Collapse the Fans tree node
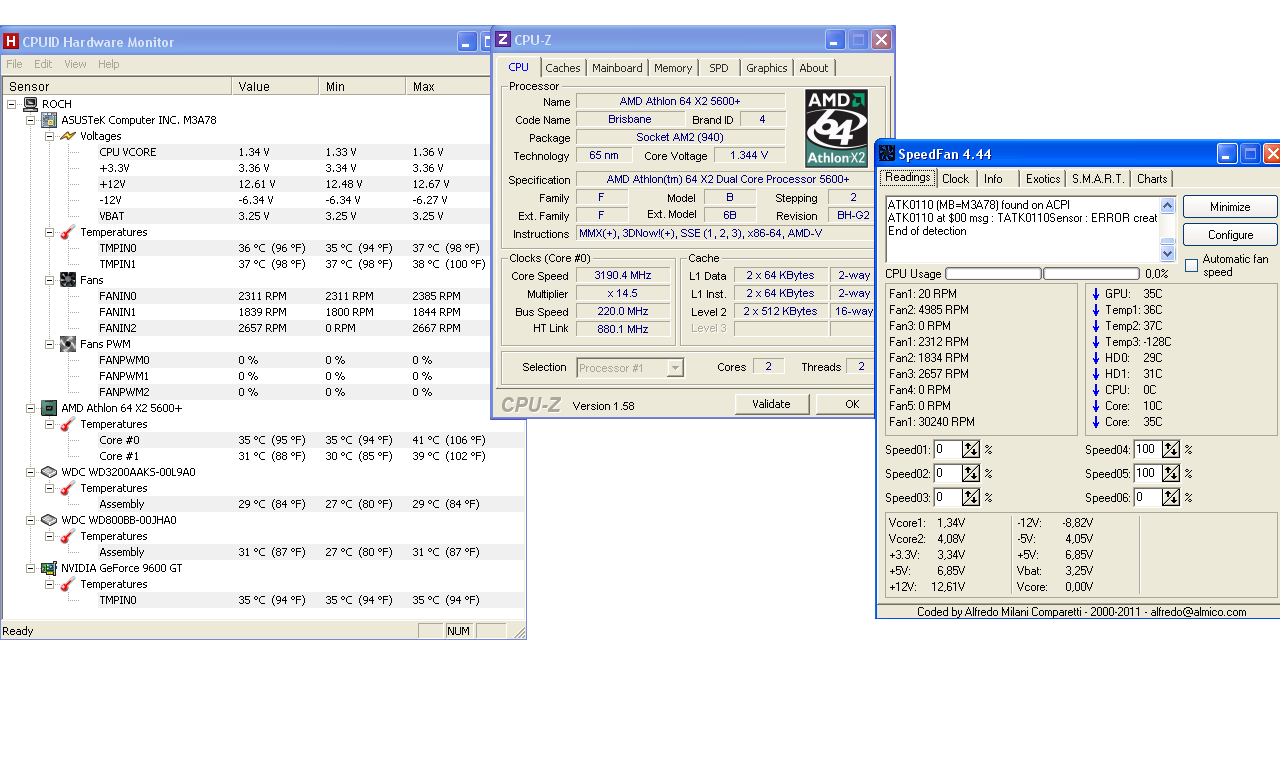This screenshot has height=768, width=1280. coord(50,280)
